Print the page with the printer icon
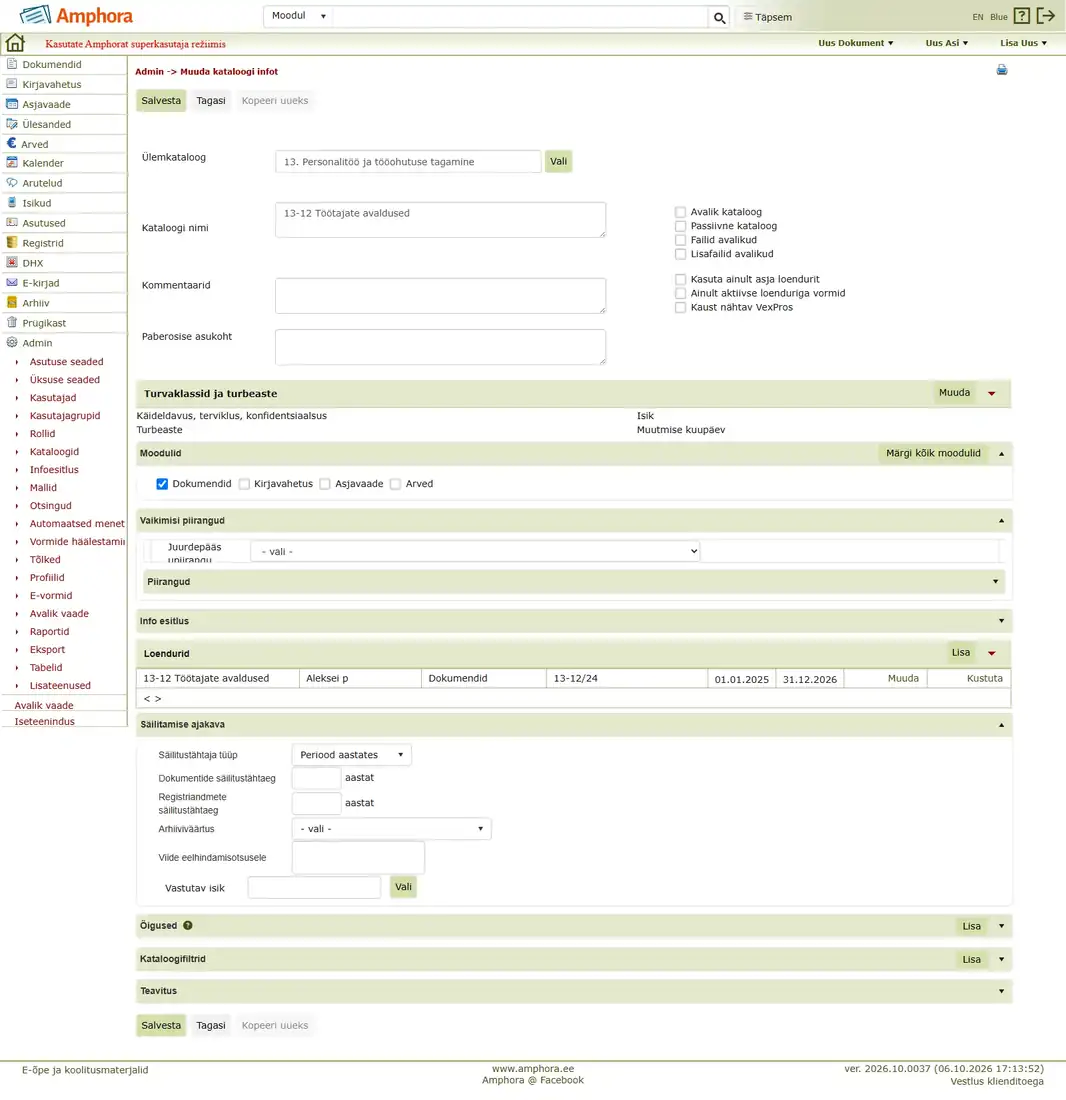1066x1100 pixels. coord(1001,69)
